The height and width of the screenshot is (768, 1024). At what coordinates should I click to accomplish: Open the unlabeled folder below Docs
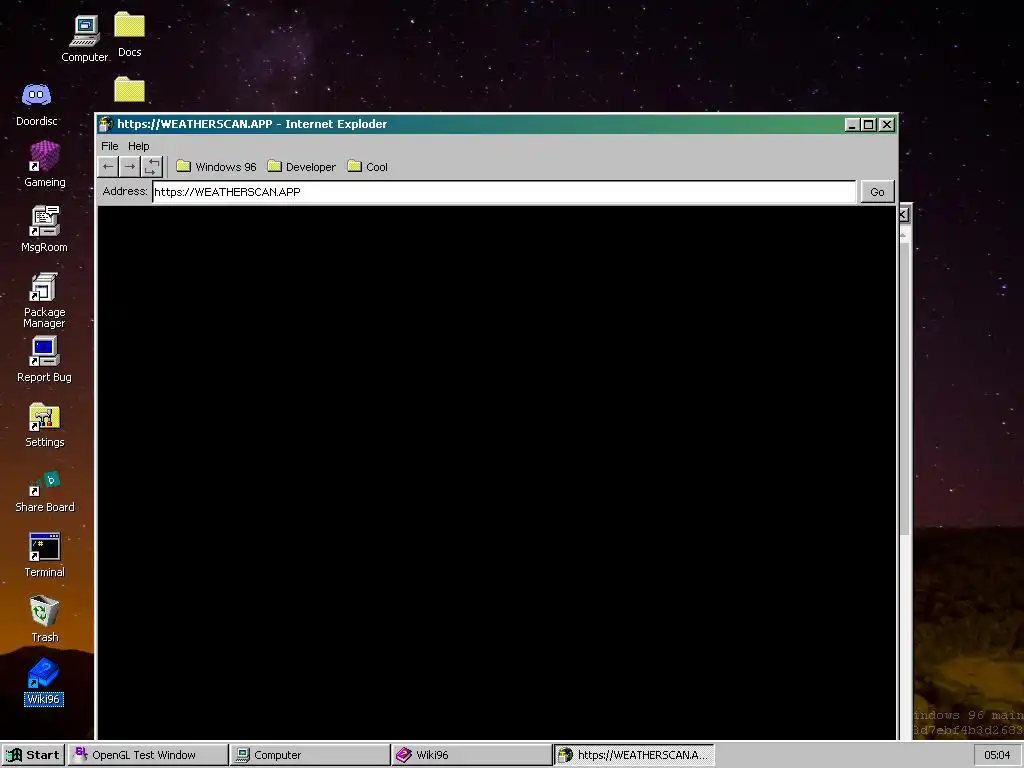[129, 89]
